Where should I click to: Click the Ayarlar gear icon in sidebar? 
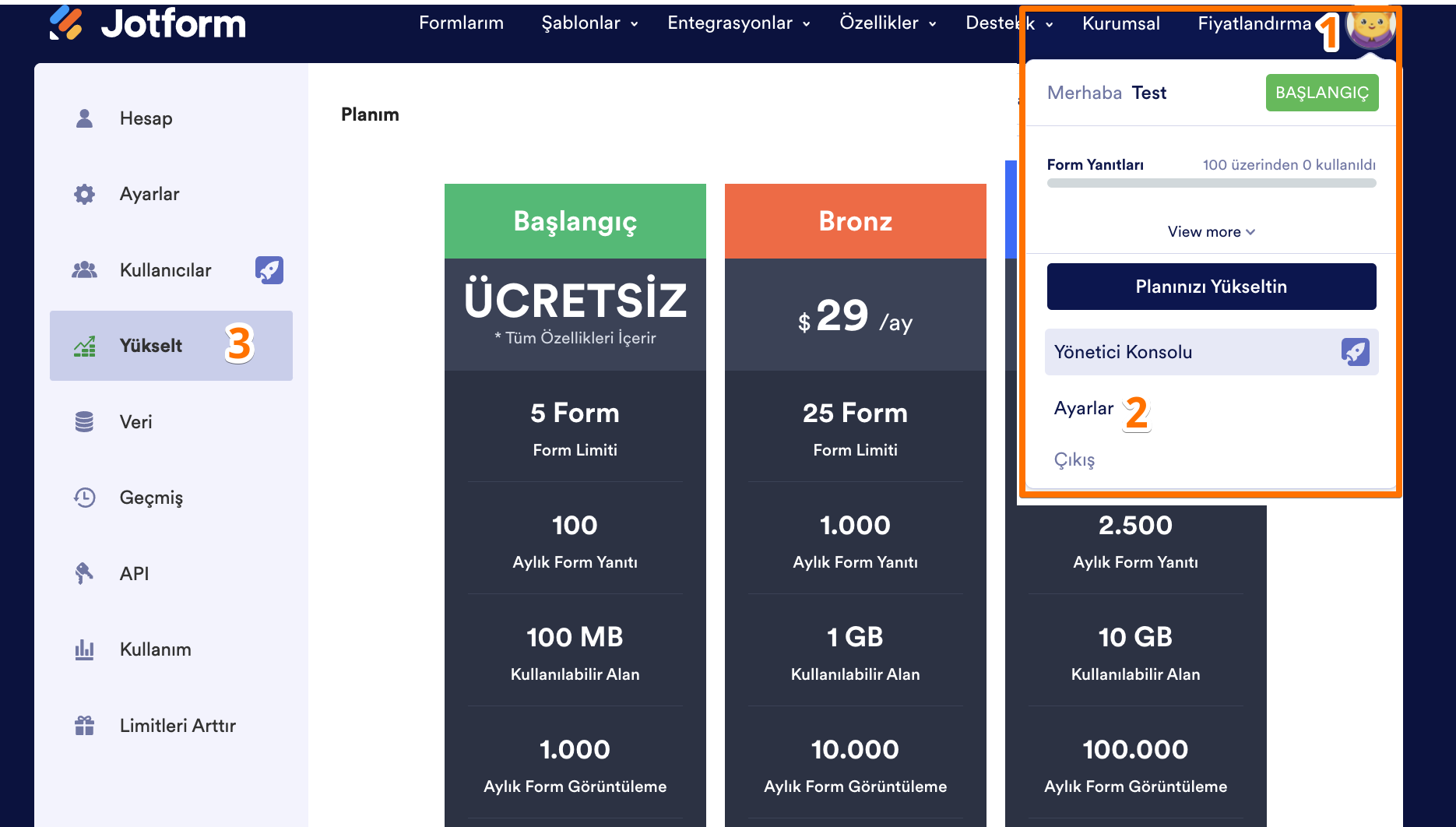click(84, 194)
